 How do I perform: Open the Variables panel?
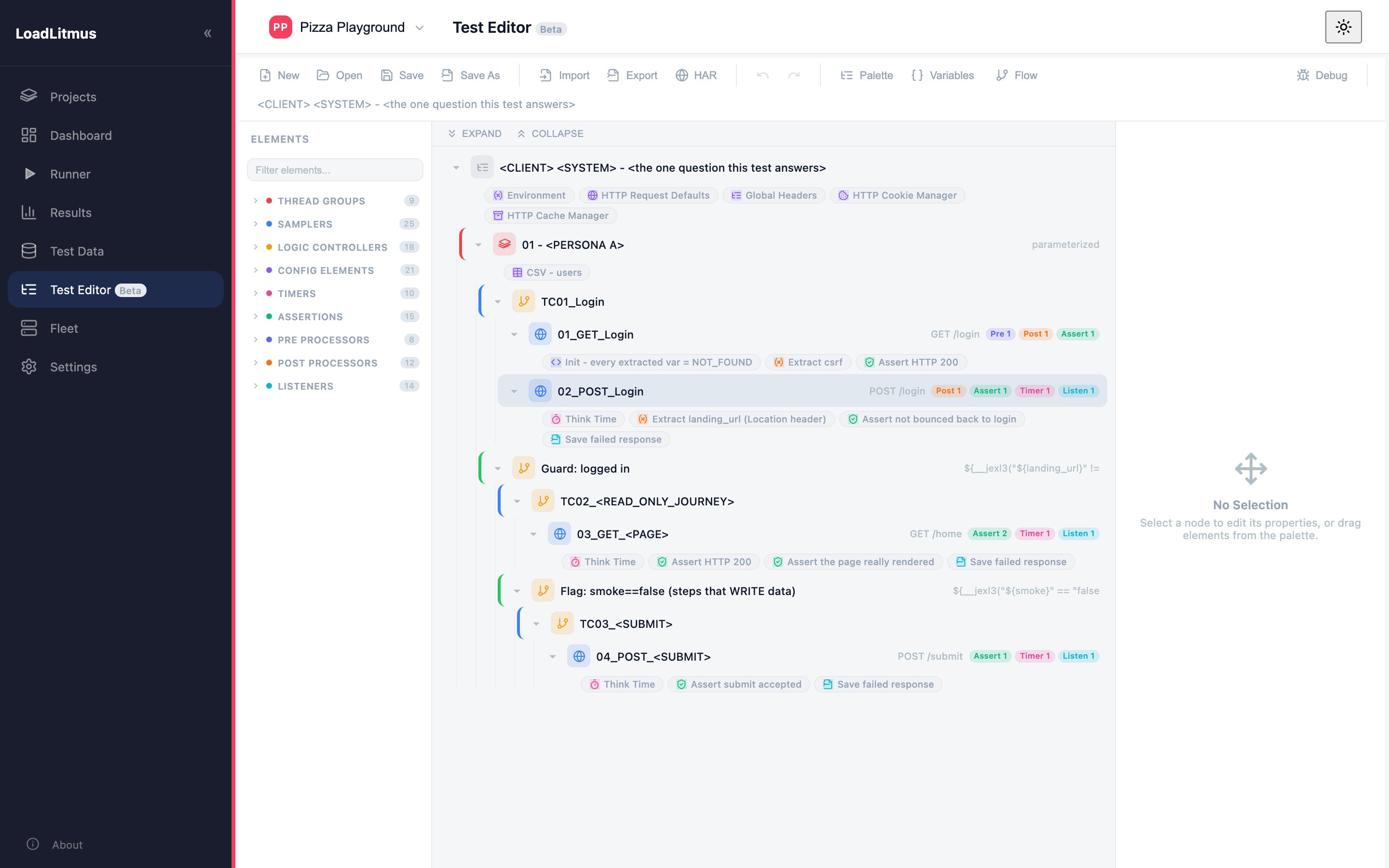[942, 75]
